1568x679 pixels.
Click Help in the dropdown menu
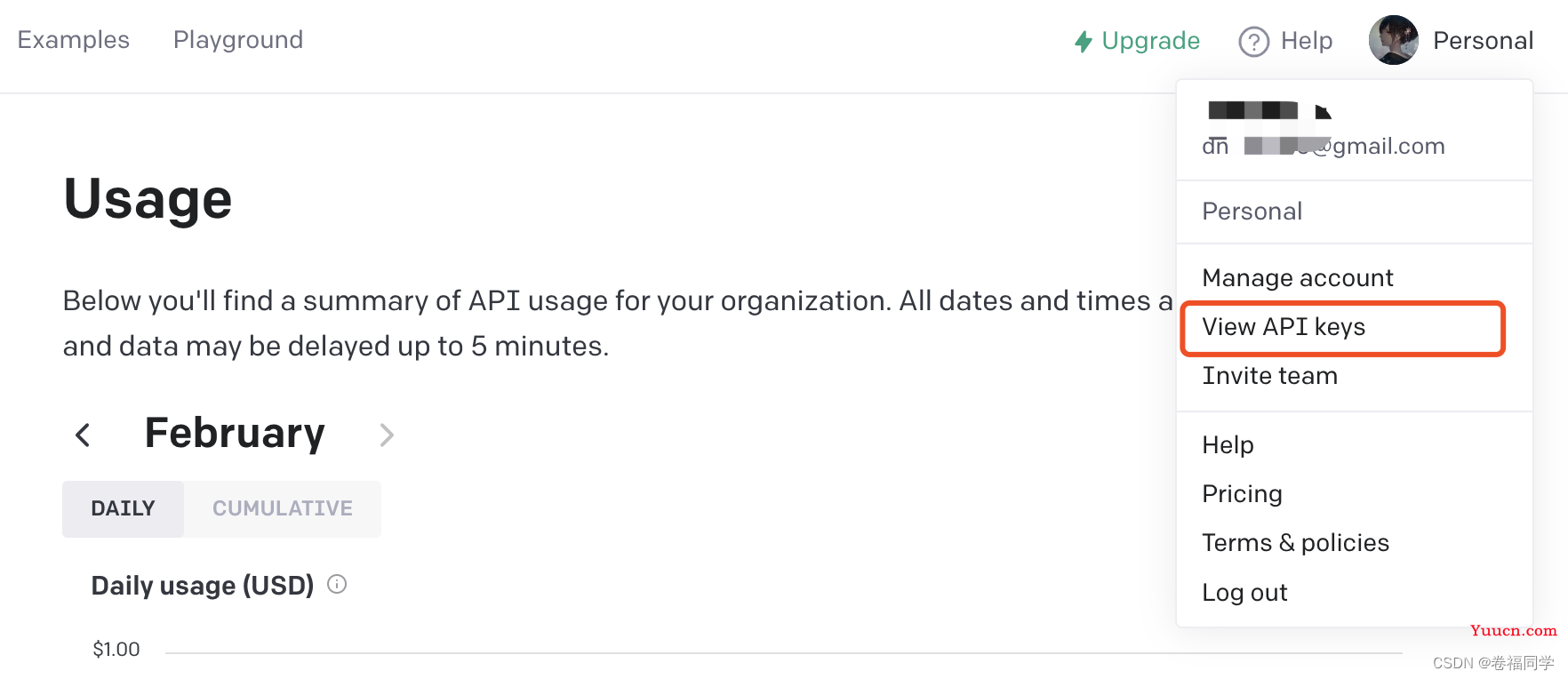[x=1228, y=445]
